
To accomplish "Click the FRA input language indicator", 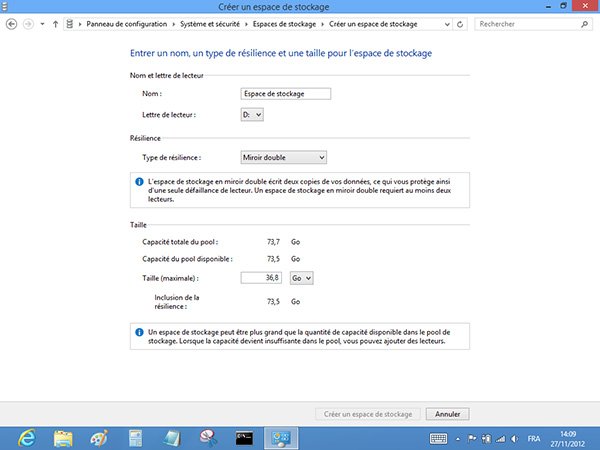I will click(x=534, y=439).
